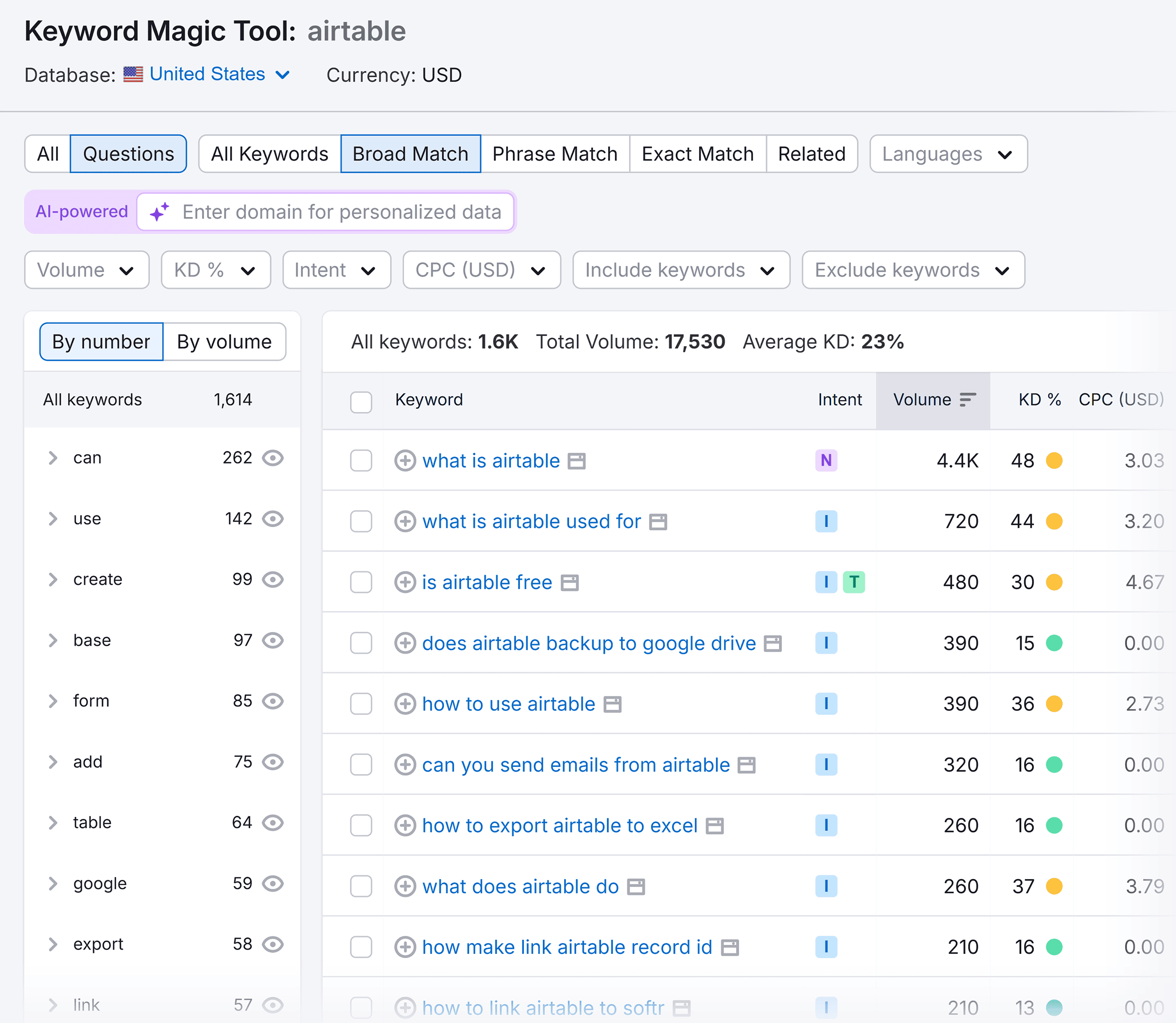
Task: Change database via the United States link
Action: coord(207,73)
